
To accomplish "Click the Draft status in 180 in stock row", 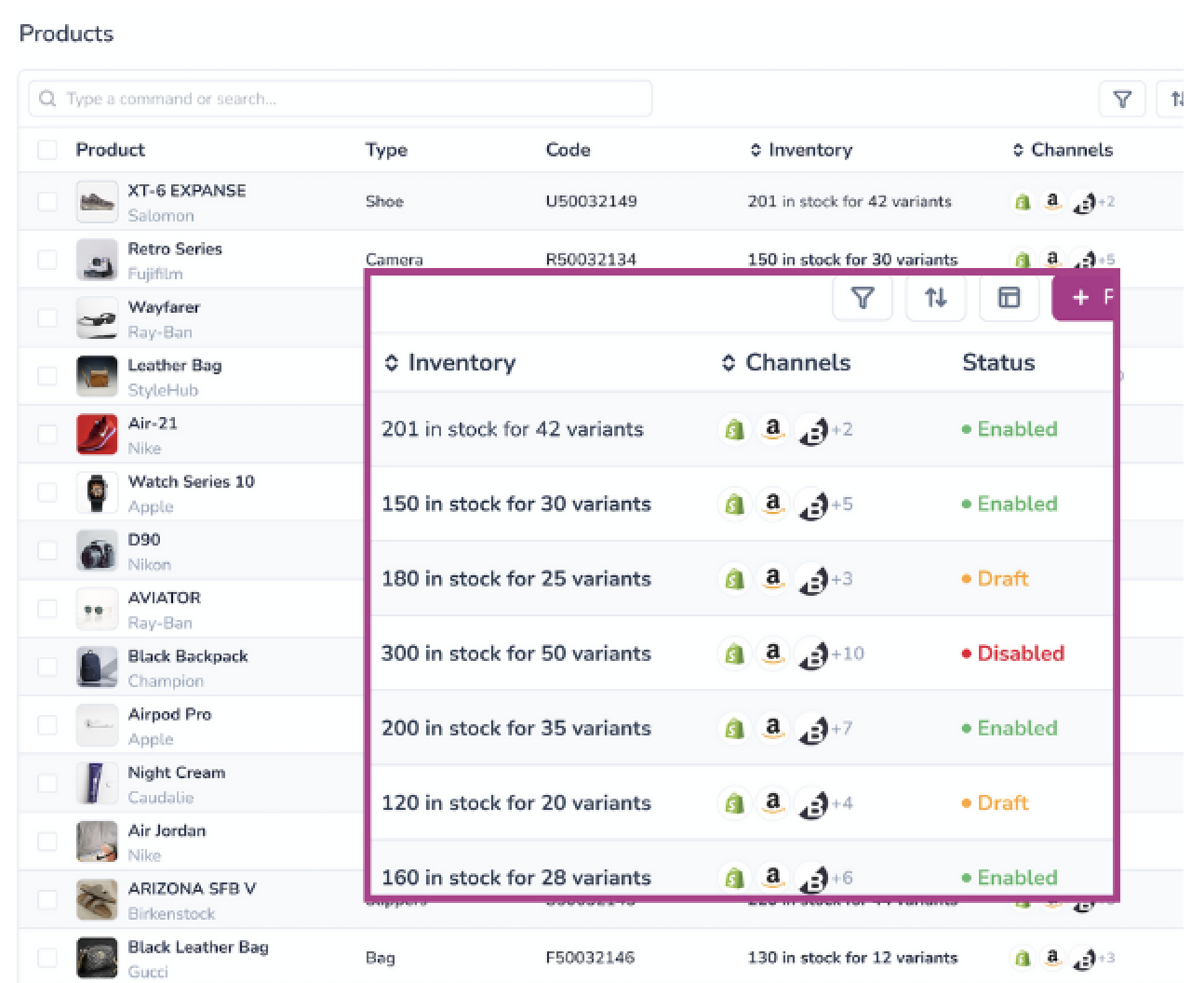I will point(995,579).
